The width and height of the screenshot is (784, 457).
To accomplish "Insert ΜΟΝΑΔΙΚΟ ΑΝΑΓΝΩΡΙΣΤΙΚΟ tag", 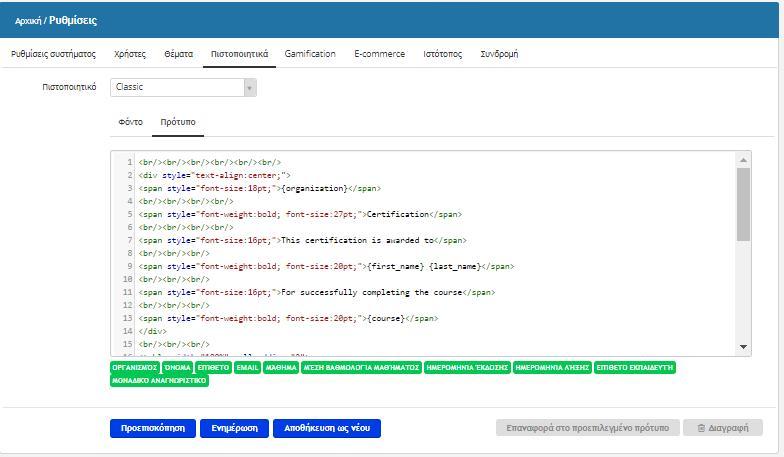I will pos(159,380).
